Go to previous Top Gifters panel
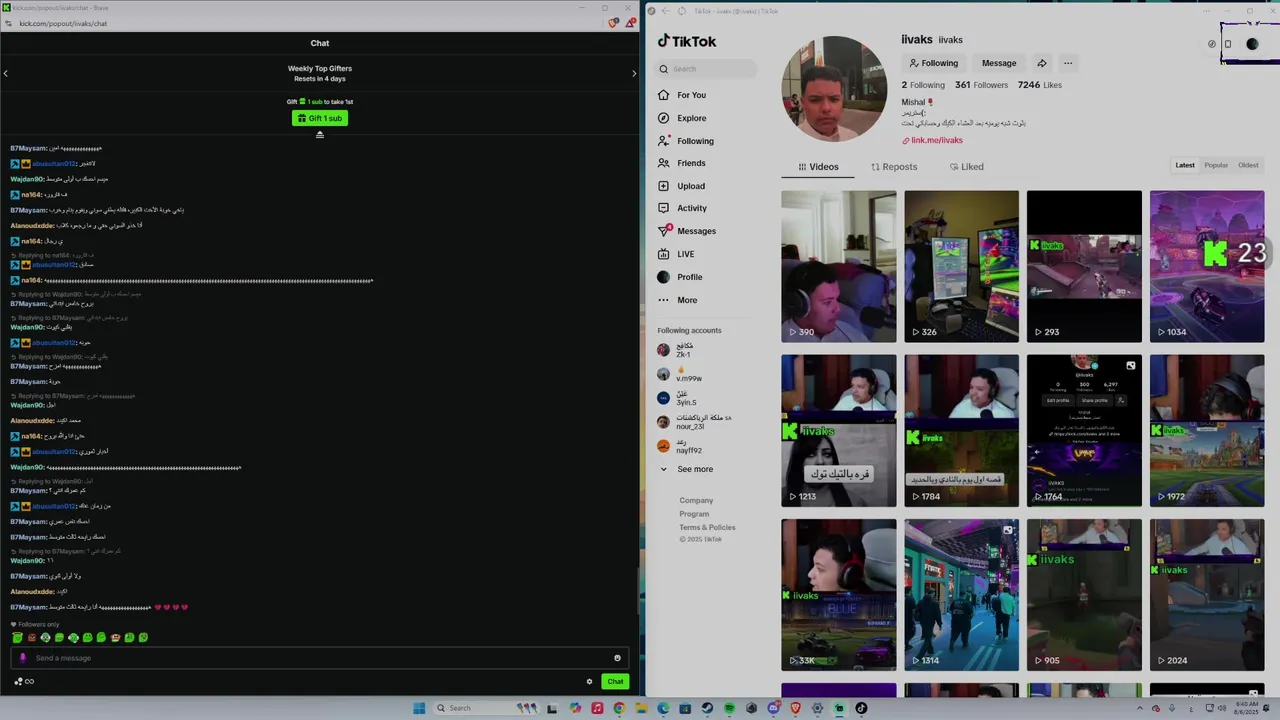1280x720 pixels. (x=6, y=73)
